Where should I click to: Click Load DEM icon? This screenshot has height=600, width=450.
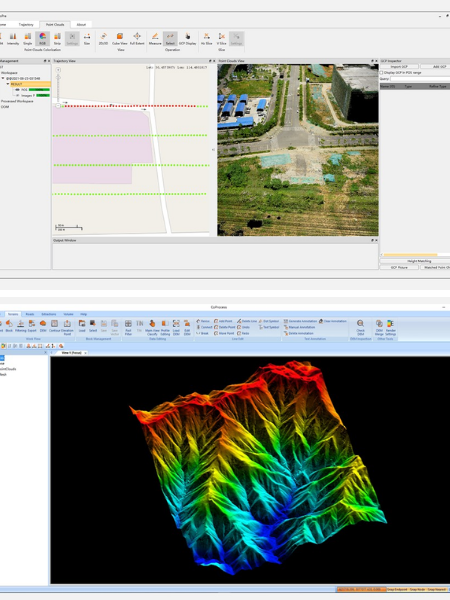click(176, 328)
